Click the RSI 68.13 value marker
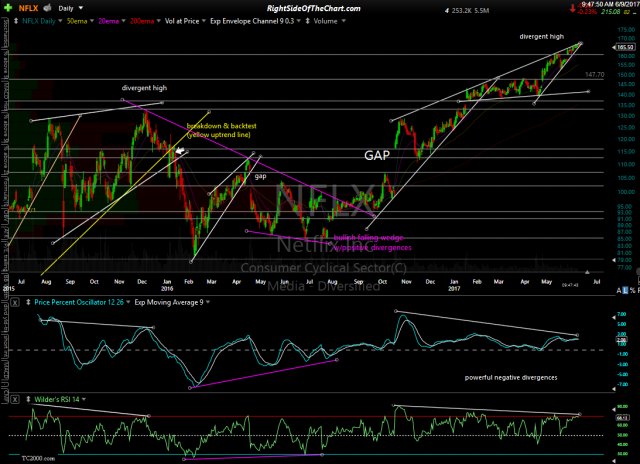 pyautogui.click(x=622, y=418)
